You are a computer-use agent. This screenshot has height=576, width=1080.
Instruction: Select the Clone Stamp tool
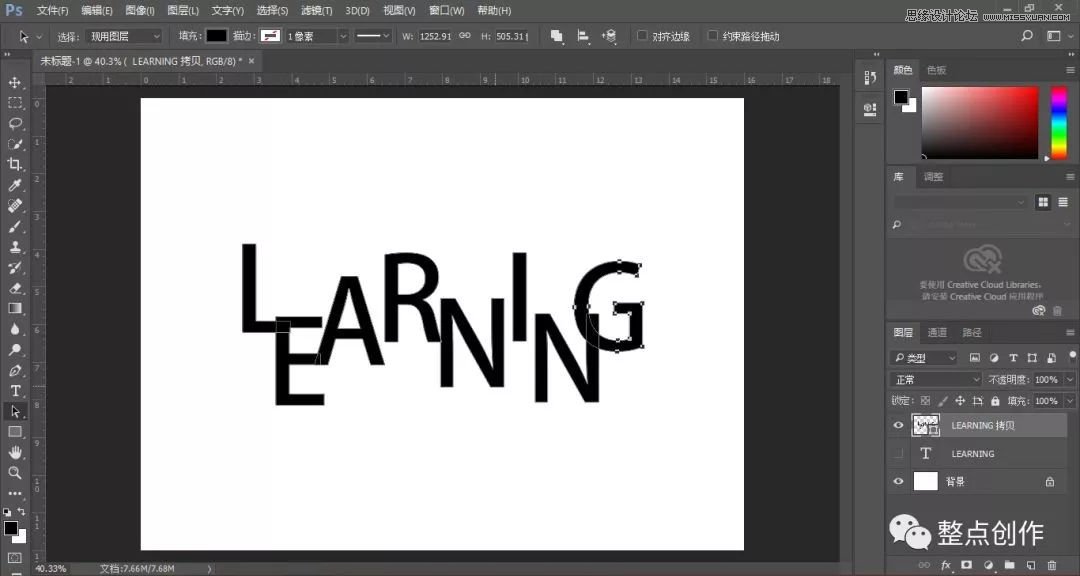14,247
